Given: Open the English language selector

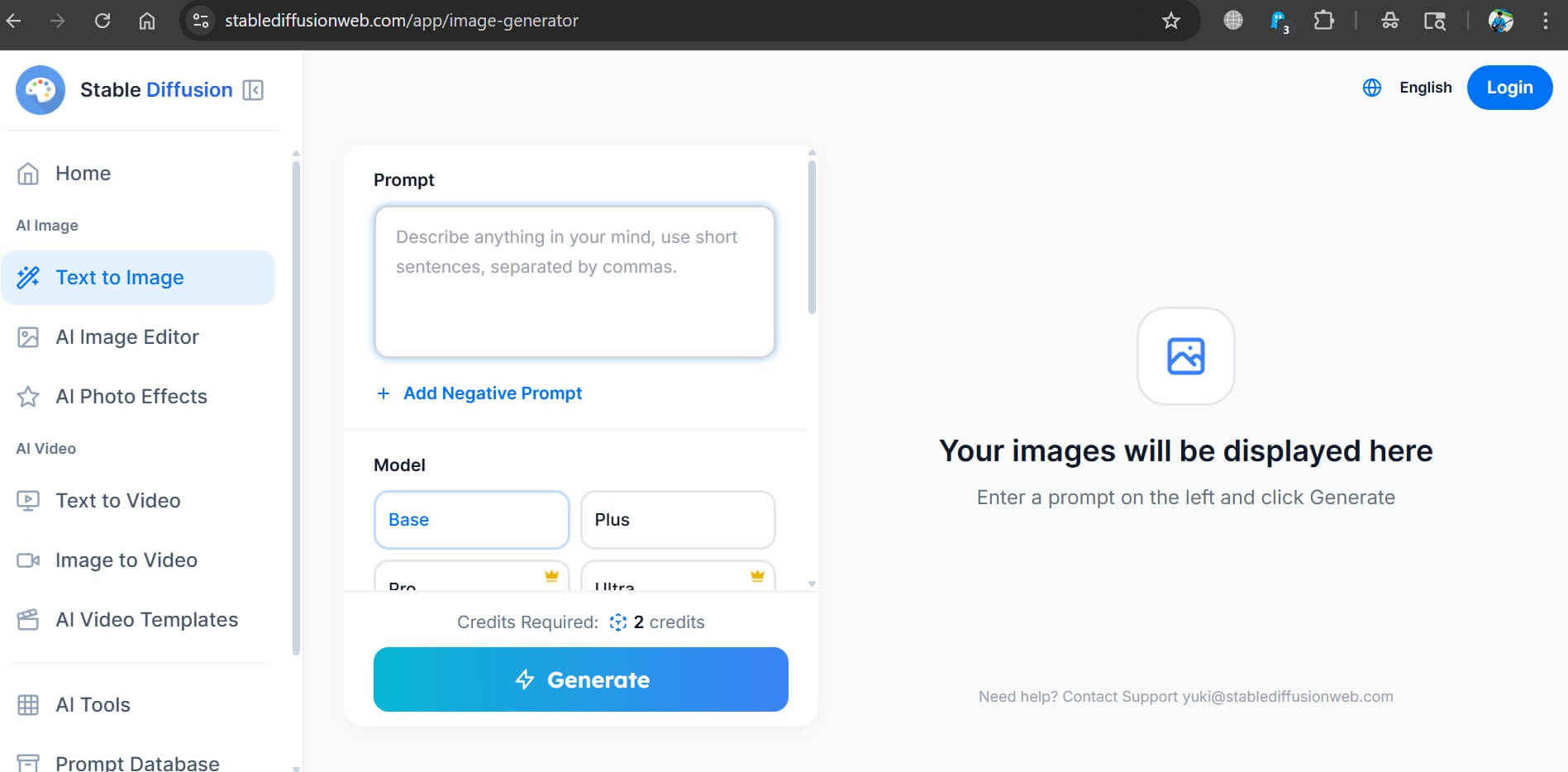Looking at the screenshot, I should tap(1425, 87).
